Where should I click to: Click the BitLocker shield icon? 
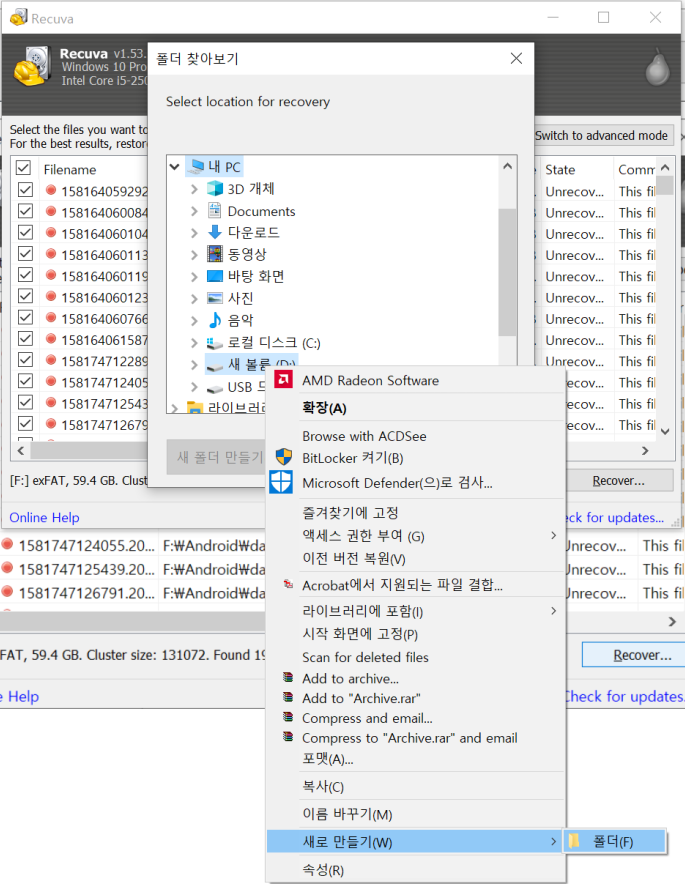tap(284, 457)
